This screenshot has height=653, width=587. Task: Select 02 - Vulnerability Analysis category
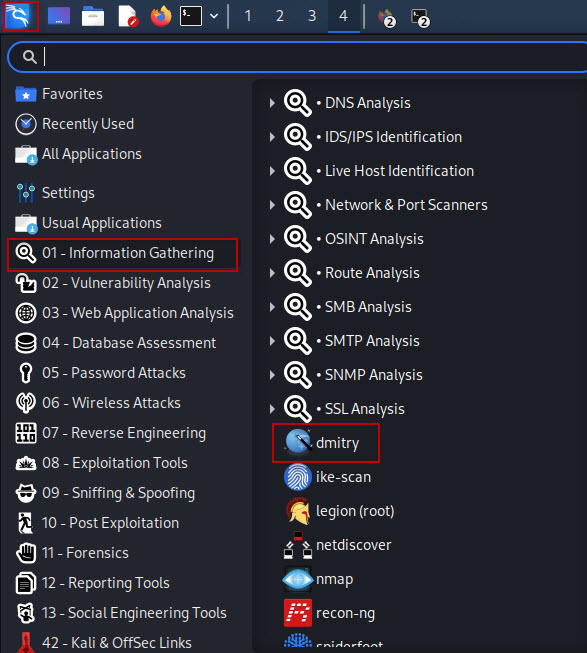[x=113, y=284]
